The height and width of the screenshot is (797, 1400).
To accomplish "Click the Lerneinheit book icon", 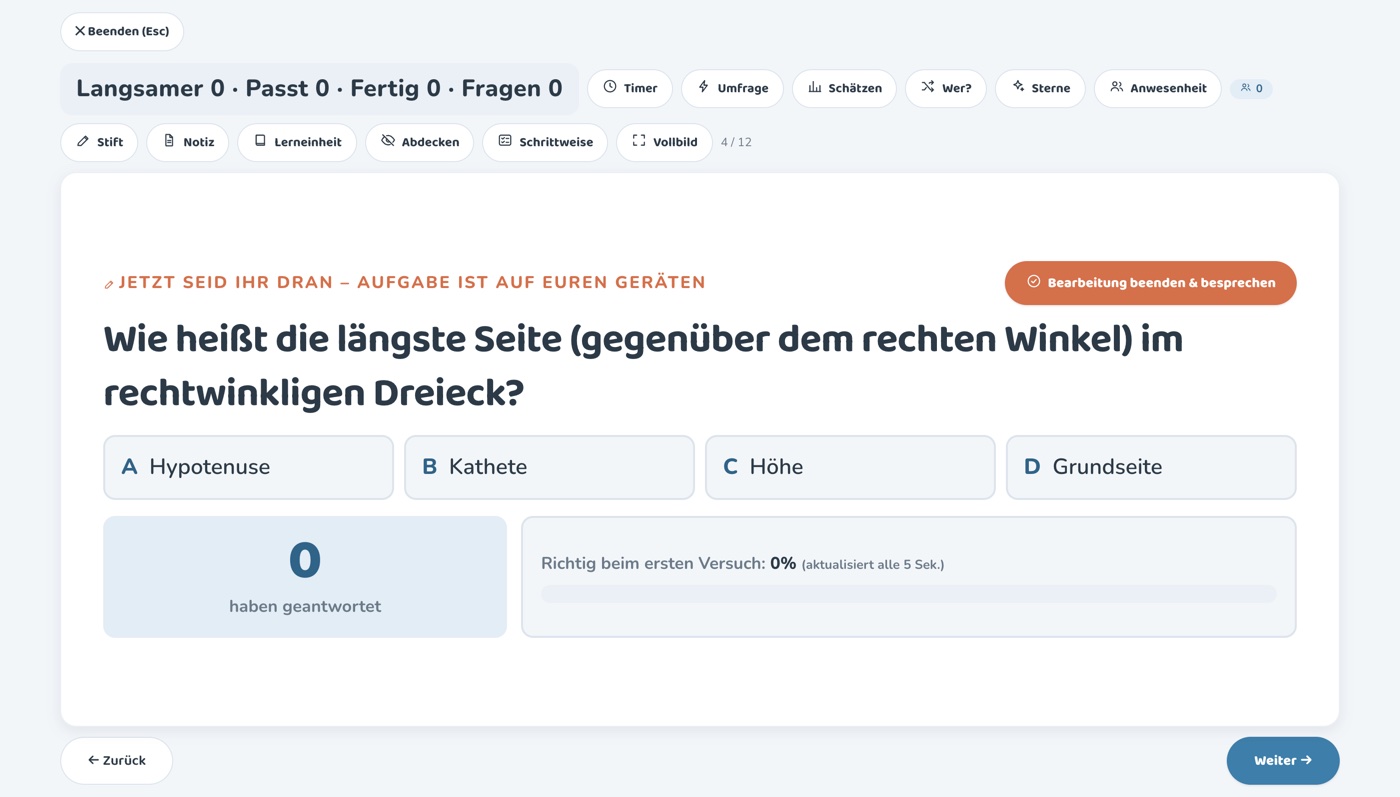I will click(x=260, y=141).
